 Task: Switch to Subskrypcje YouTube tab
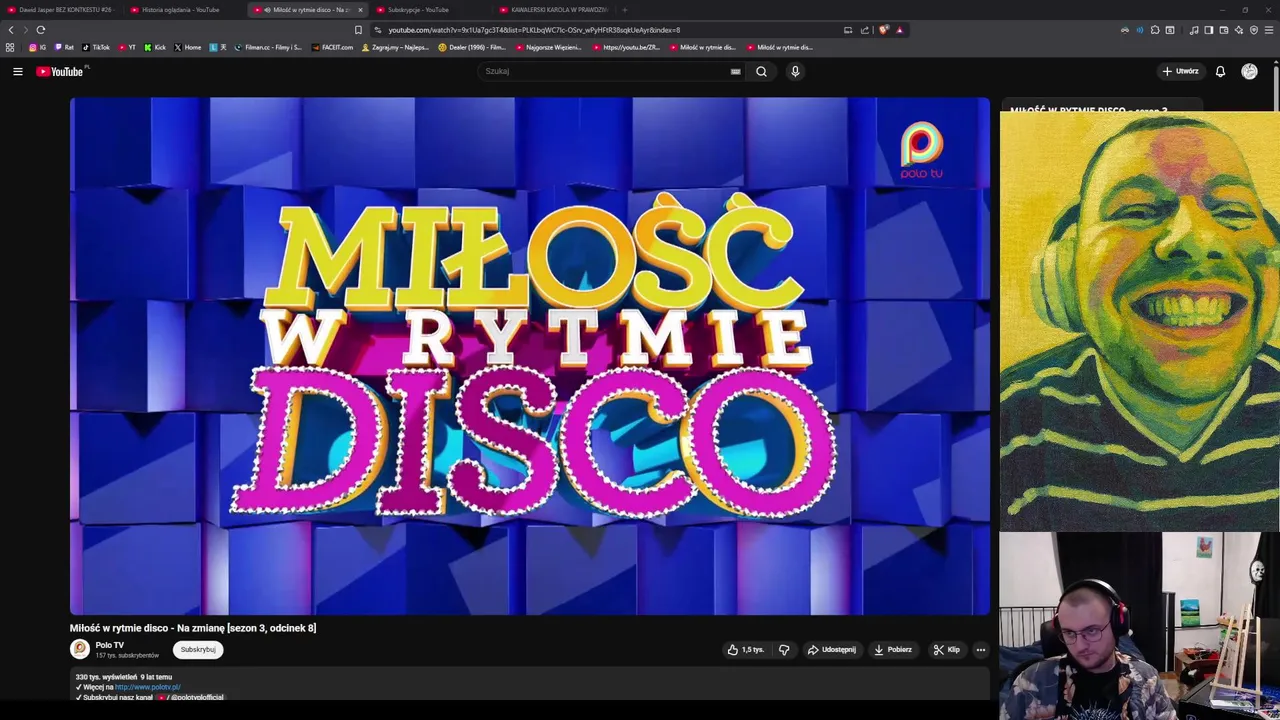[x=432, y=10]
